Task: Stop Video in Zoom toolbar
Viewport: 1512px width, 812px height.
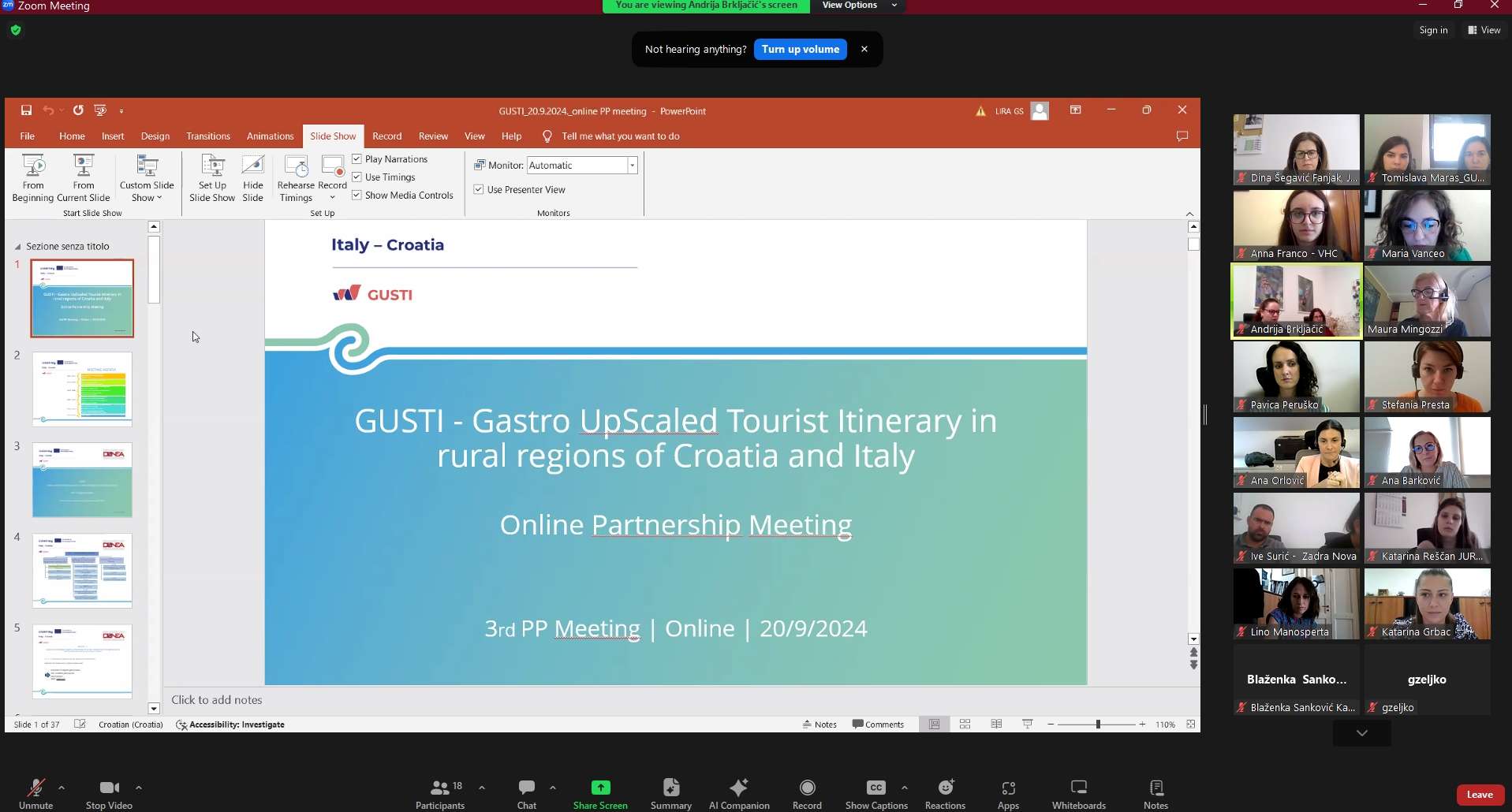Action: pyautogui.click(x=109, y=794)
